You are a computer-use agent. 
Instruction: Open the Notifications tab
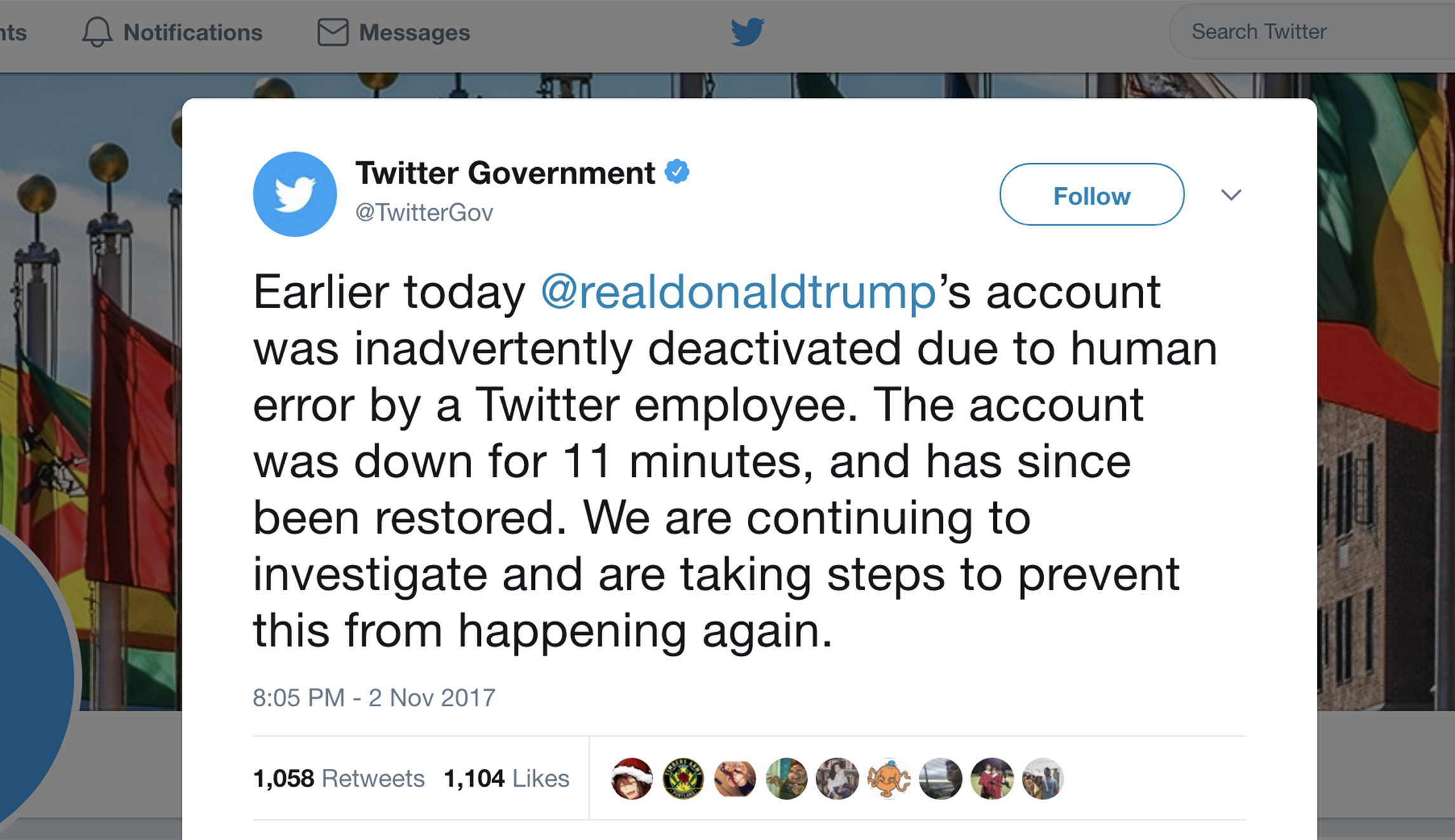[193, 32]
